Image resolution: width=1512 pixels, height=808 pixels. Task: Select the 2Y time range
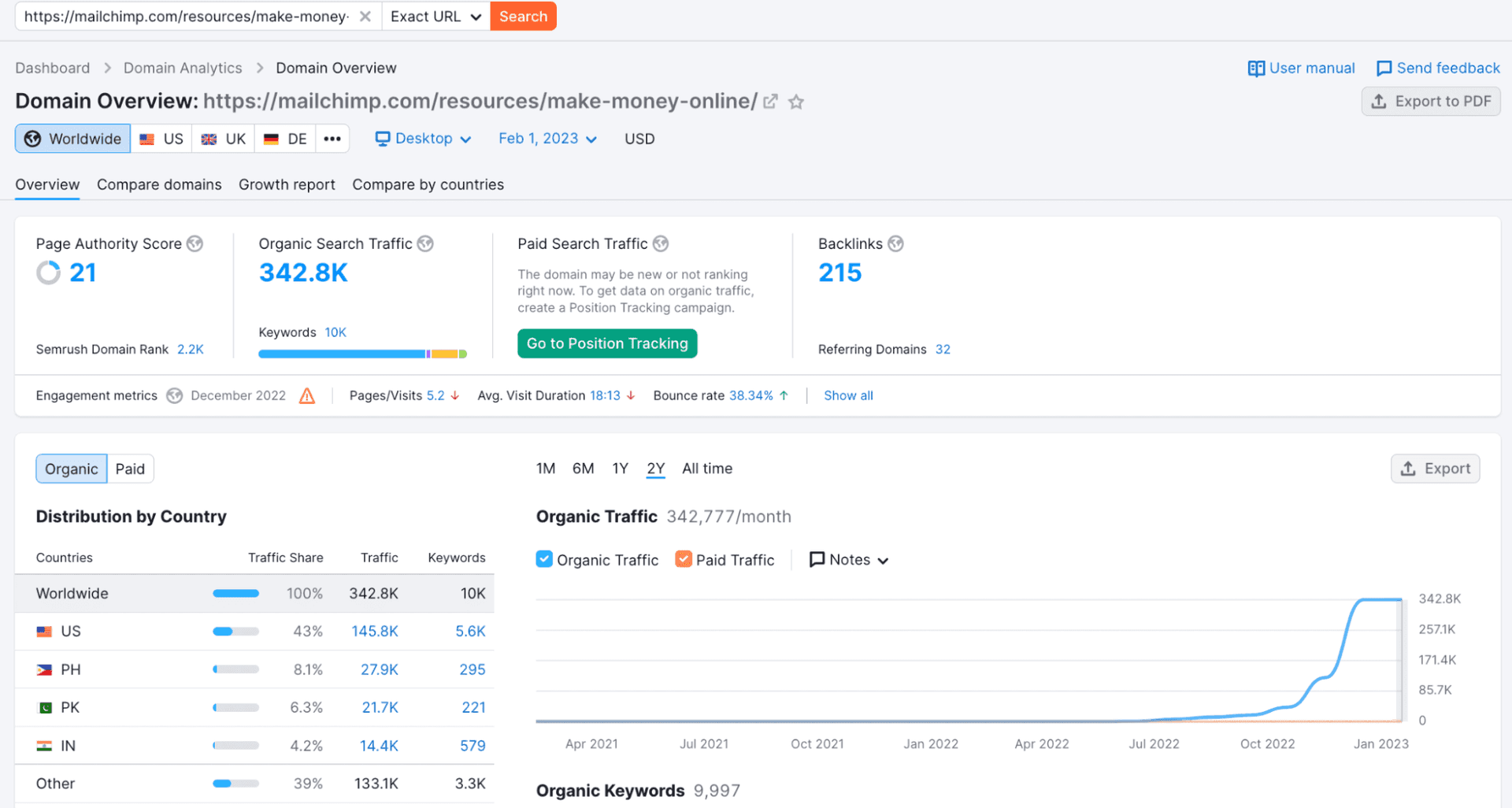click(656, 469)
